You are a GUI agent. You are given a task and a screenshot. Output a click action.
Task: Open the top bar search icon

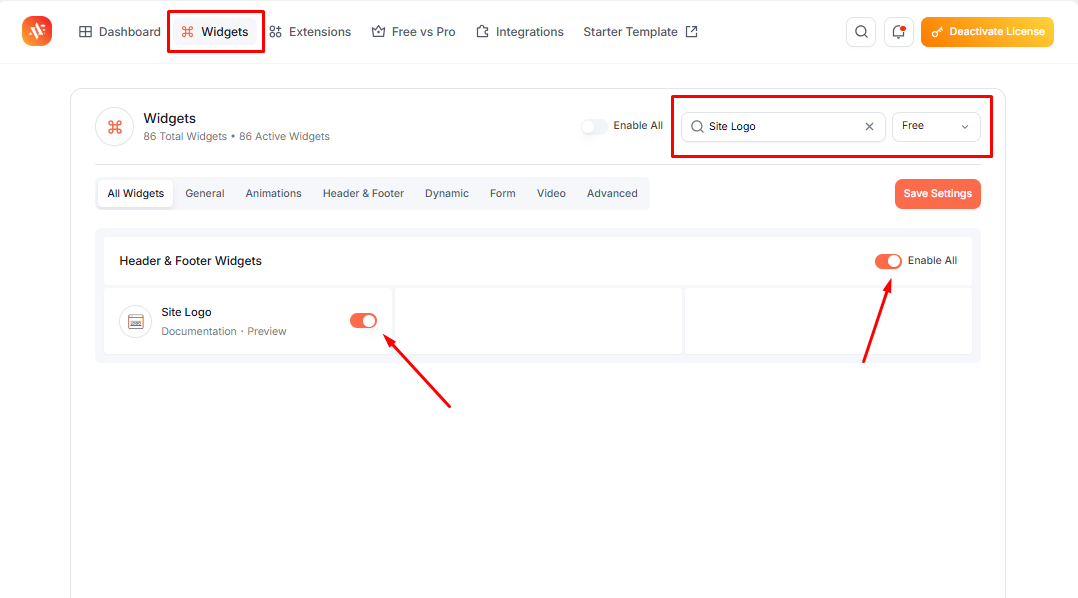[x=861, y=32]
